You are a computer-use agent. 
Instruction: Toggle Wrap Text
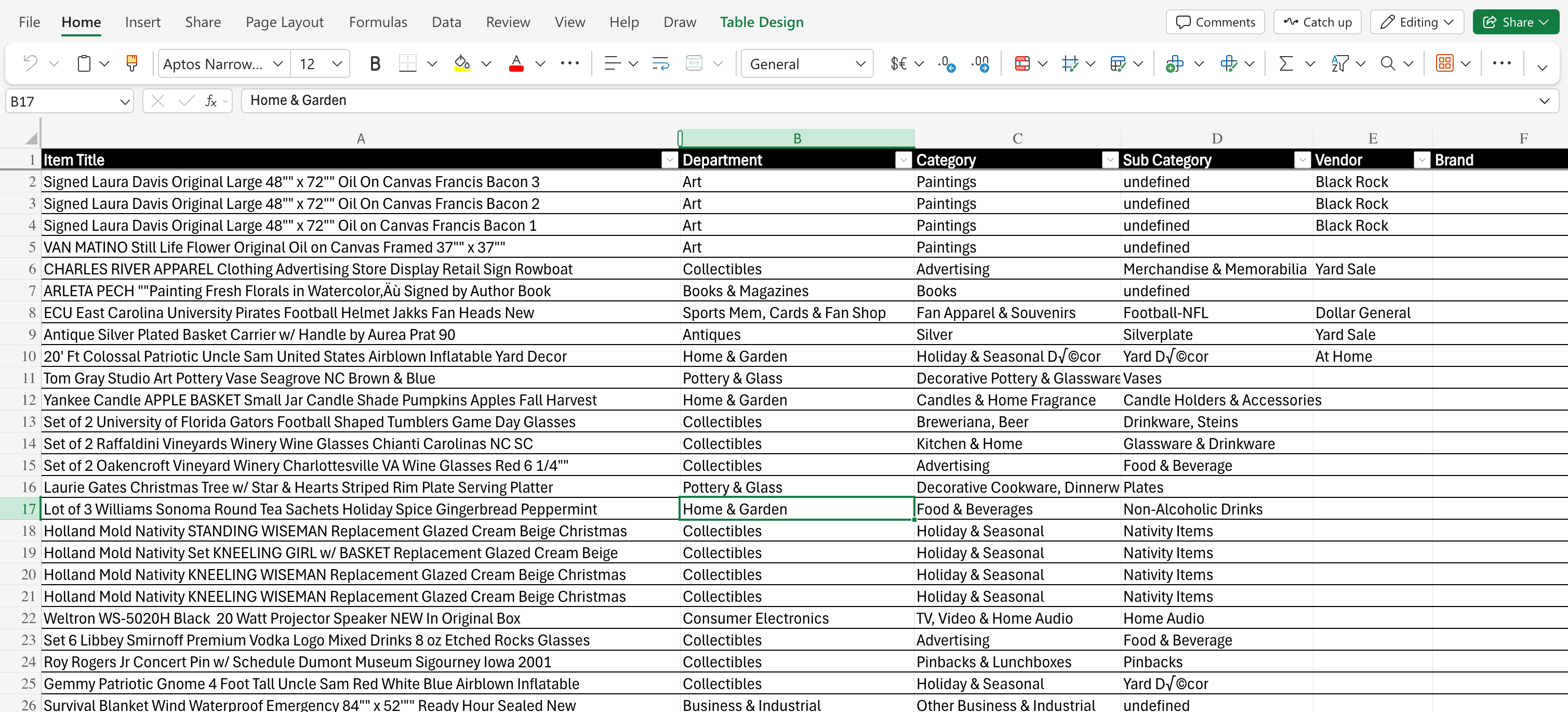point(660,63)
